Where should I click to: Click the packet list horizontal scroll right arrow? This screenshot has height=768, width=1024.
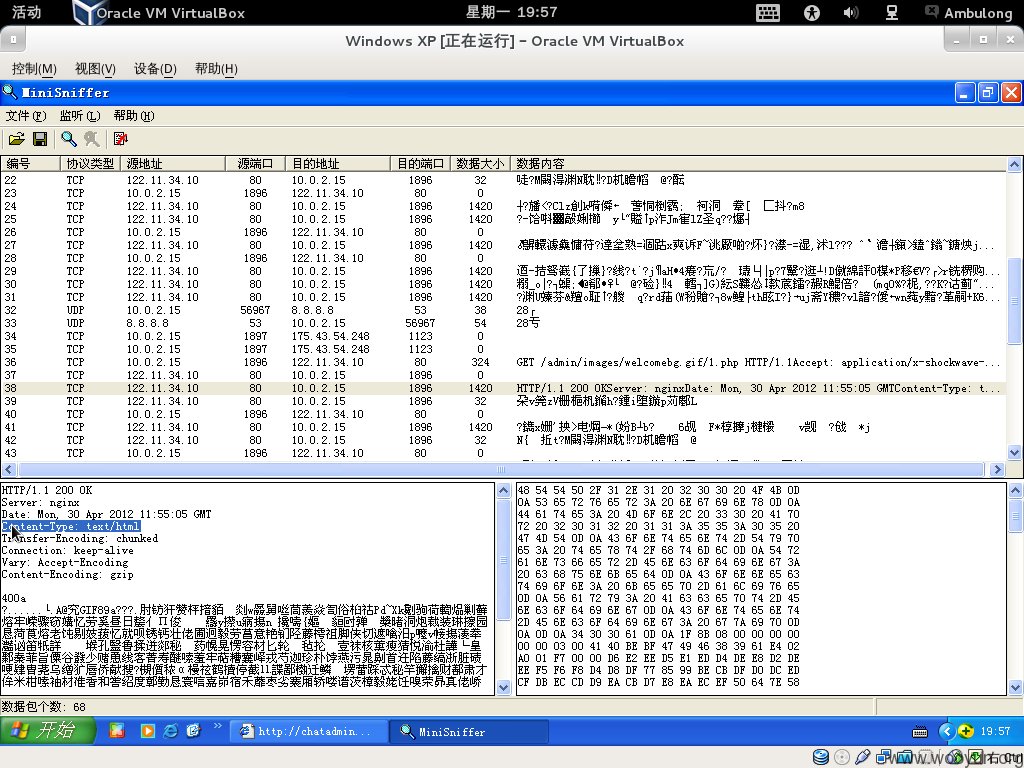click(x=997, y=469)
